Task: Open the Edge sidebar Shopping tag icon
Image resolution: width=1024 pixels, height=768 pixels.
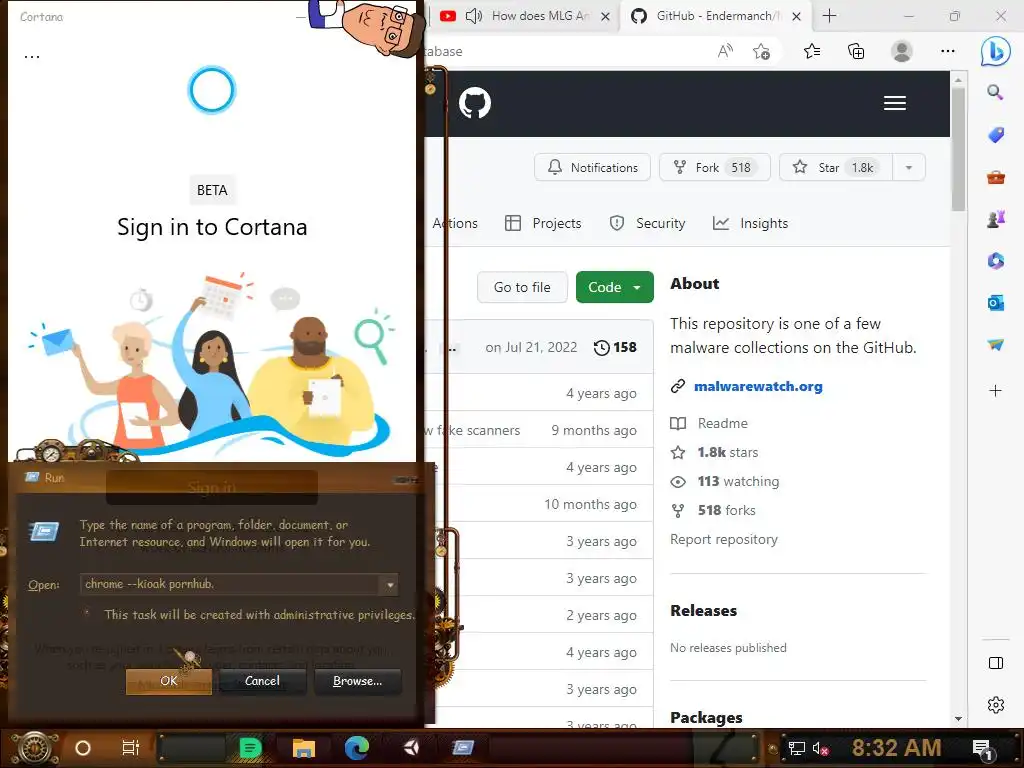Action: pyautogui.click(x=995, y=135)
